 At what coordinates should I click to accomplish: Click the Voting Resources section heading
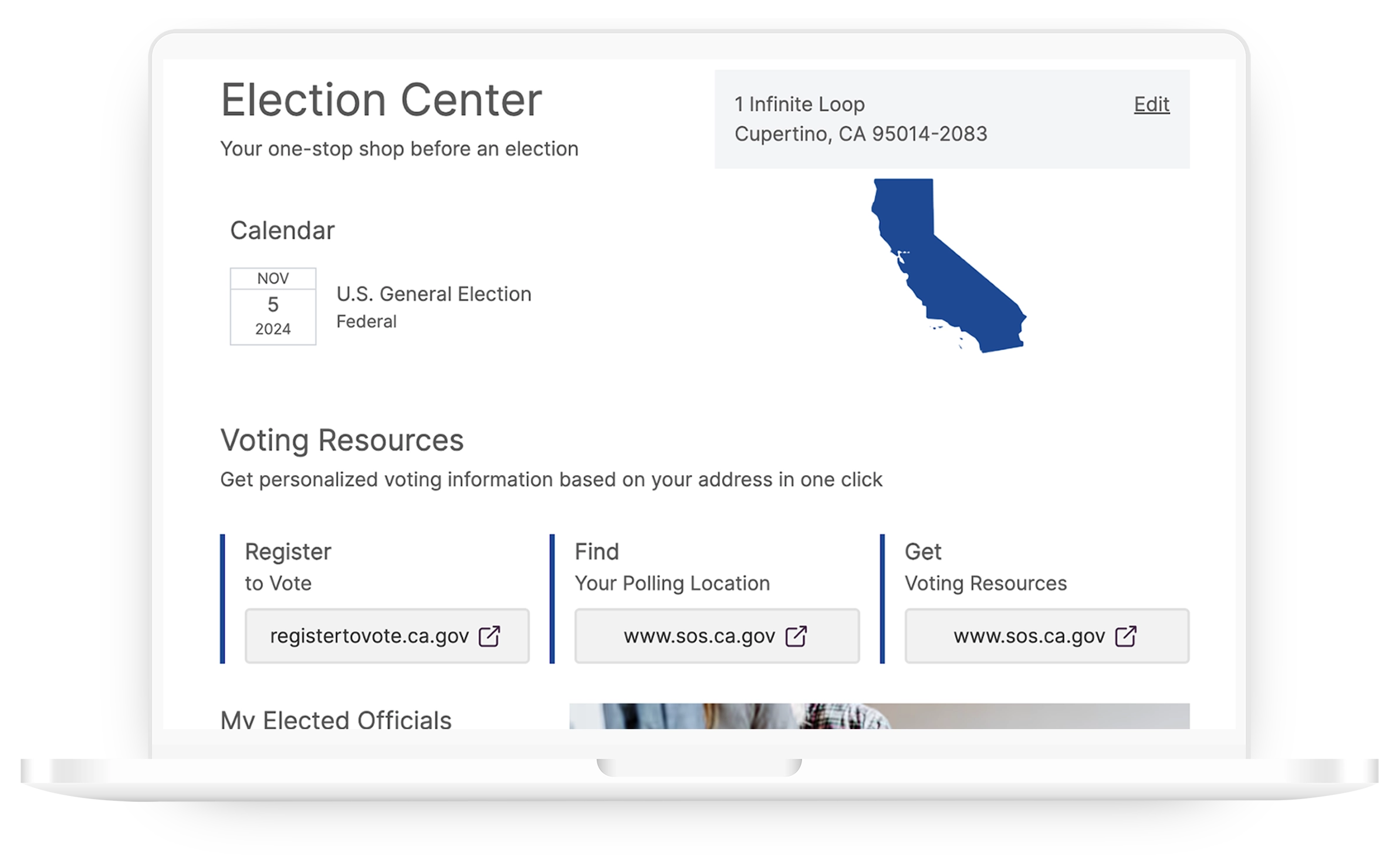pyautogui.click(x=342, y=440)
